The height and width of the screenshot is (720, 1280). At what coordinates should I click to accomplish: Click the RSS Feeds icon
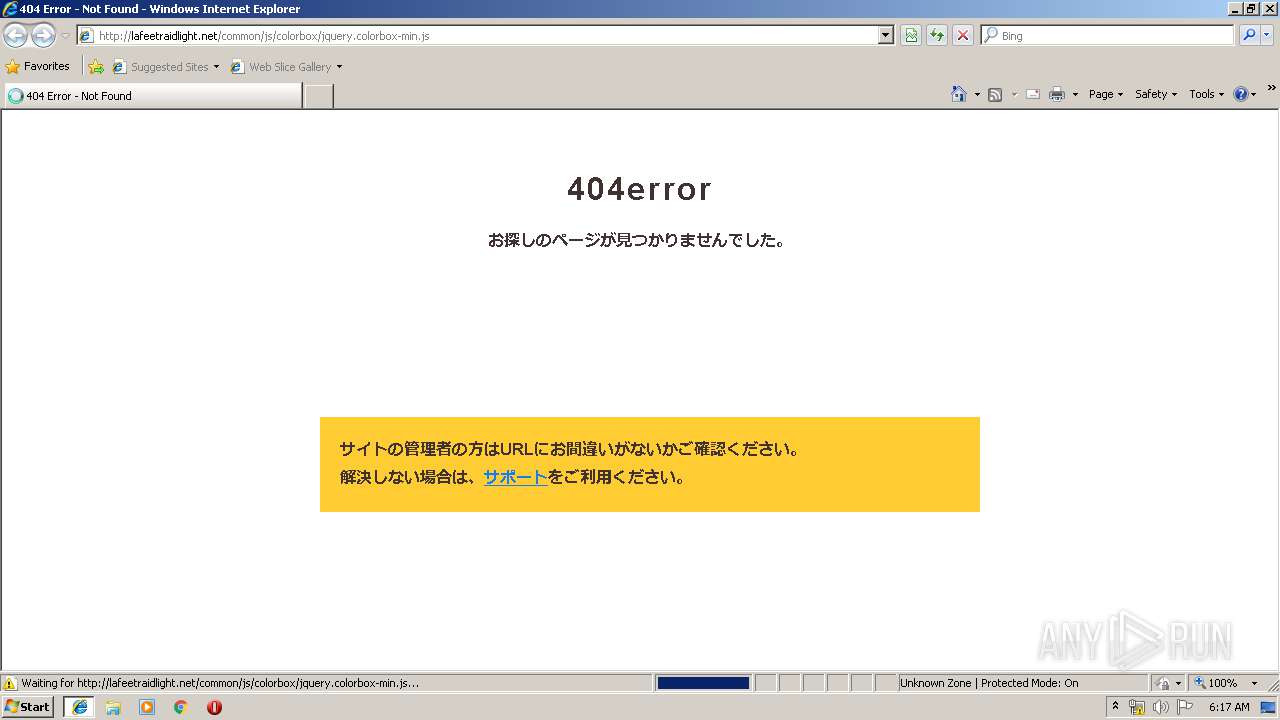coord(995,94)
